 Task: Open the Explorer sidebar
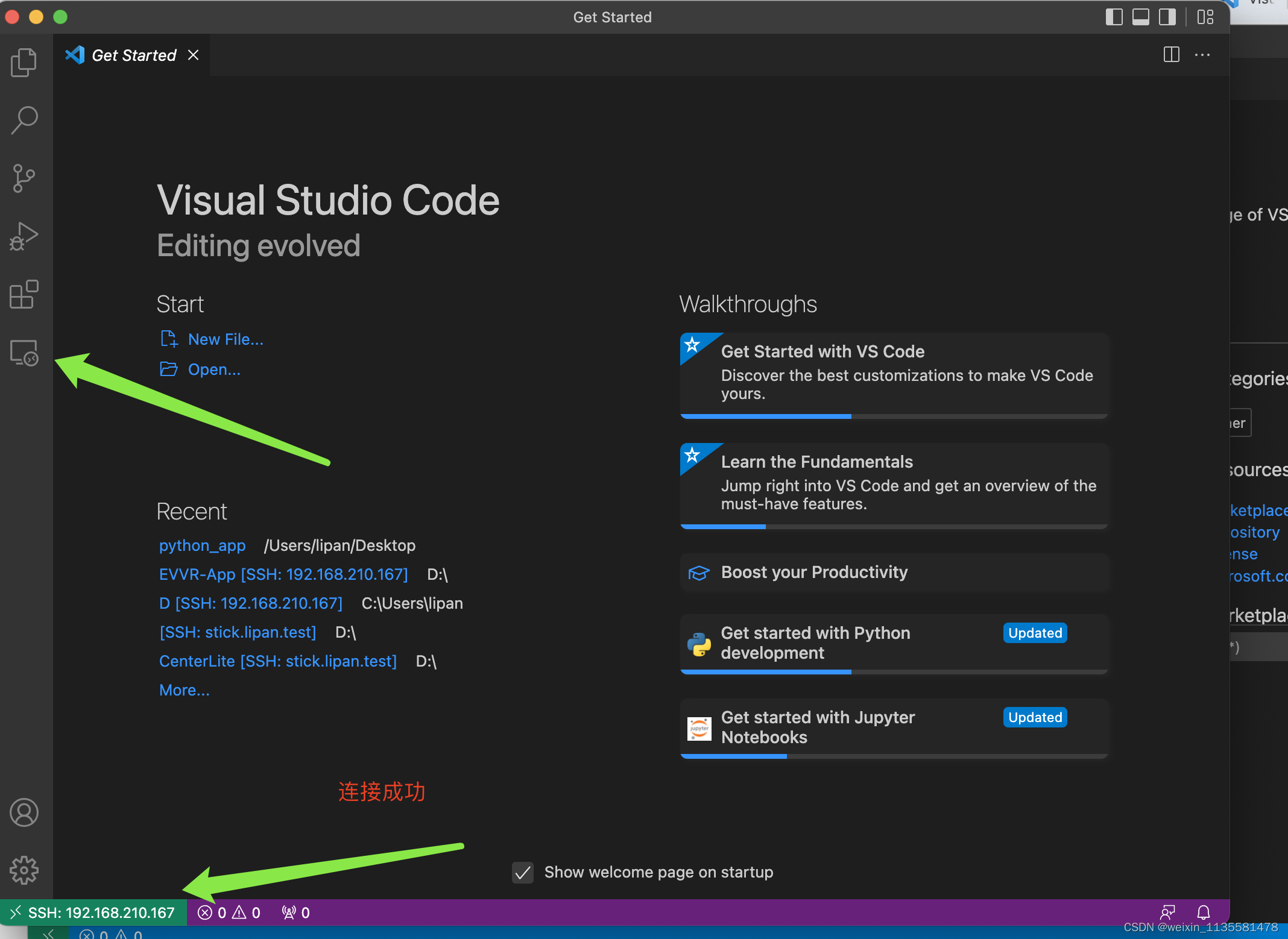24,62
